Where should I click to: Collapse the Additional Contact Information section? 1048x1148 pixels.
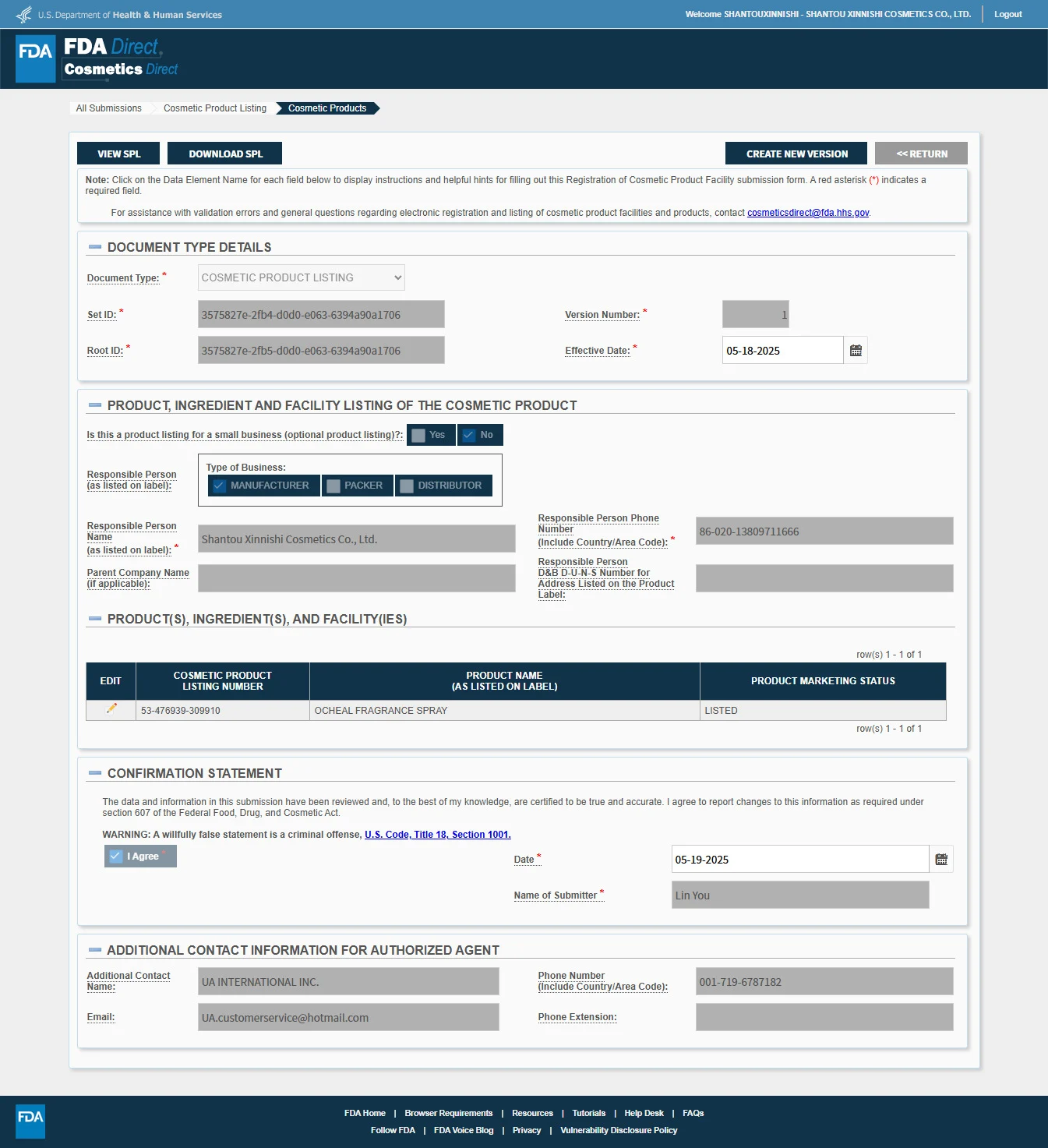(x=95, y=950)
